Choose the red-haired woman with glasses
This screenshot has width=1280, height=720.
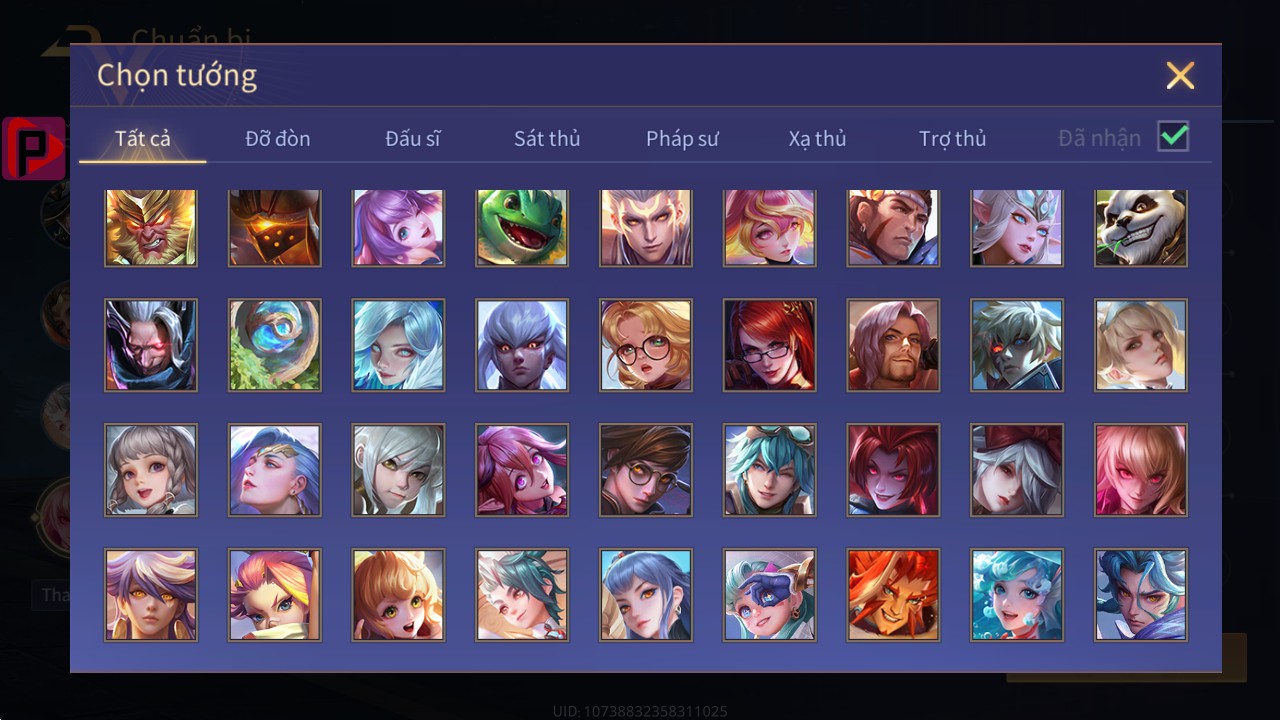770,345
